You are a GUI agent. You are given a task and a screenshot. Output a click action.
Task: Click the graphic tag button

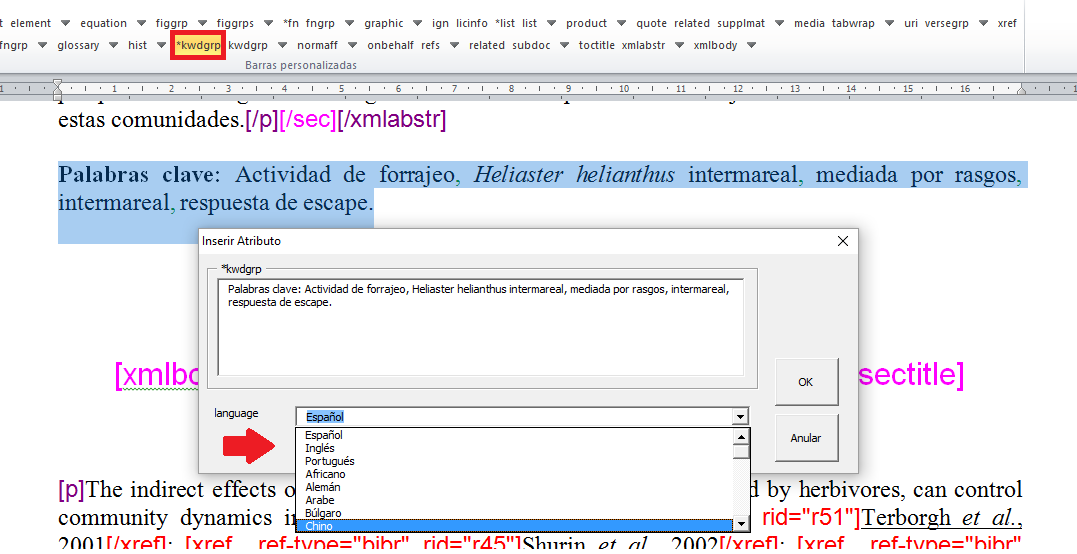pos(383,23)
